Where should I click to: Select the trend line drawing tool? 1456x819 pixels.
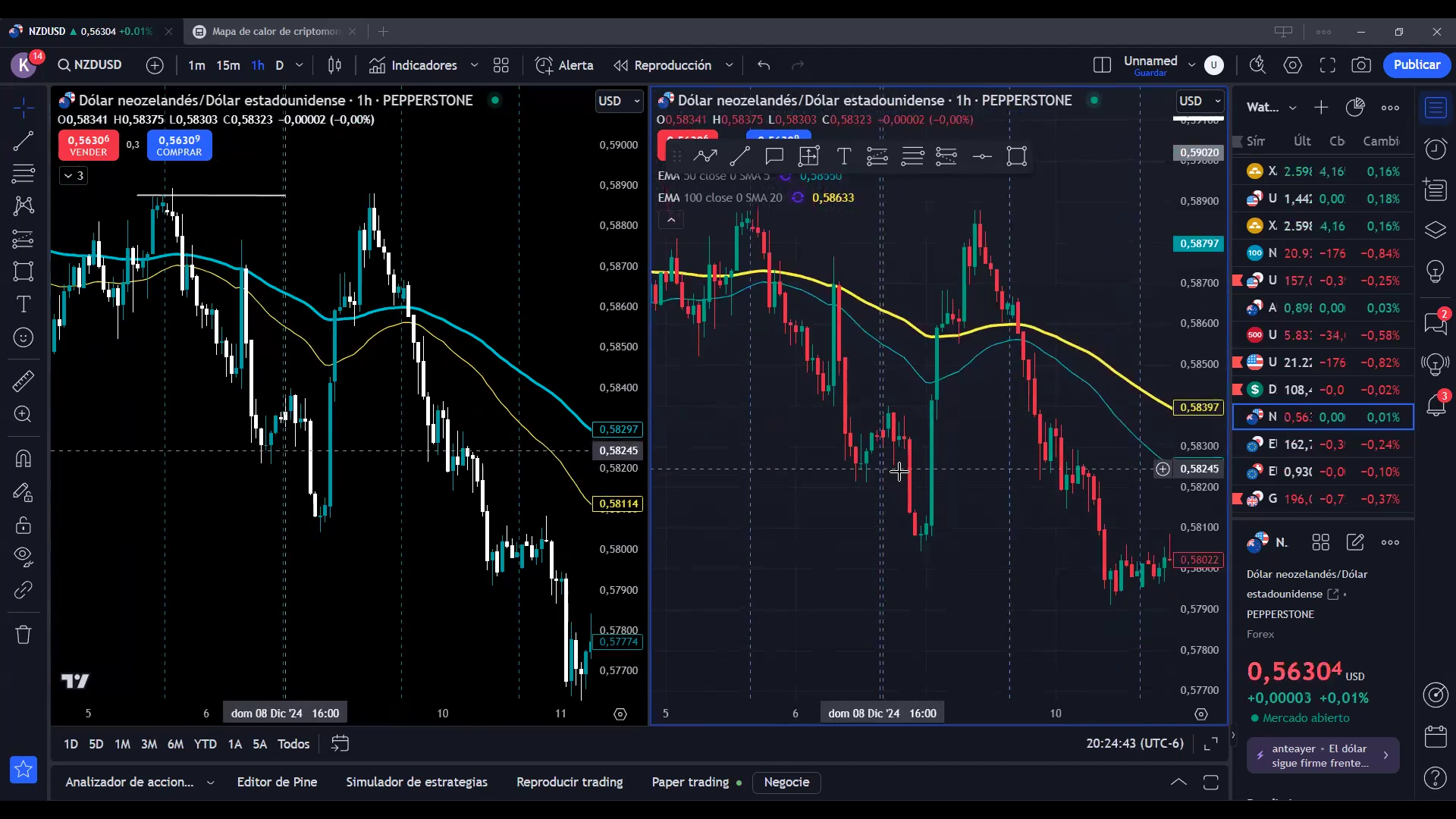point(24,140)
